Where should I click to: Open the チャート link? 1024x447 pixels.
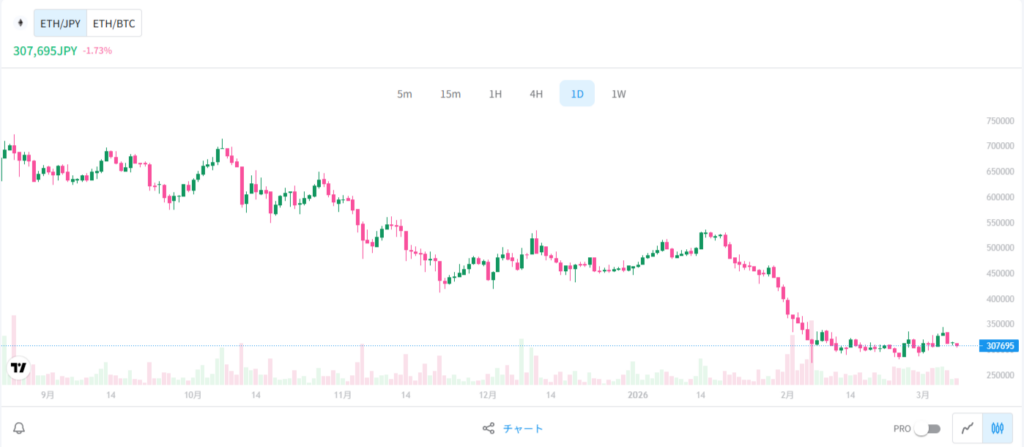(x=523, y=428)
